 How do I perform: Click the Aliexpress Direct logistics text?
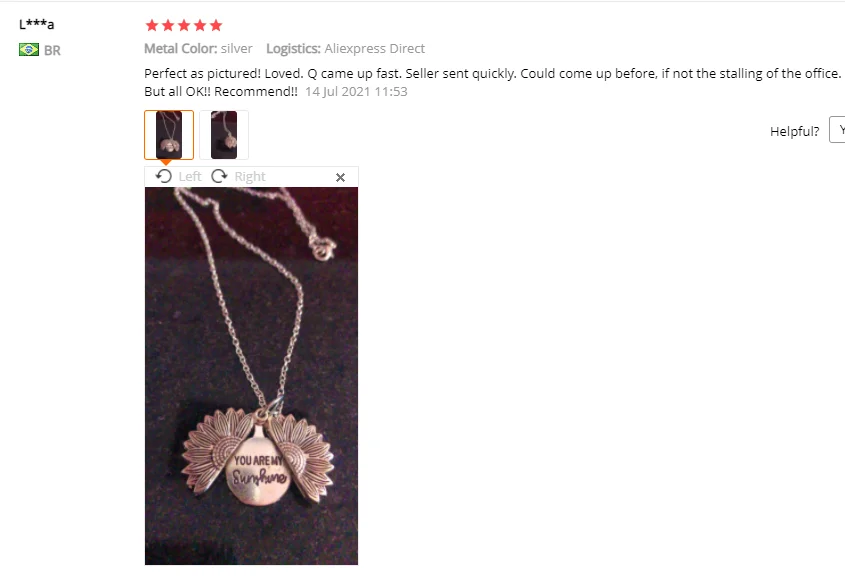coord(375,48)
